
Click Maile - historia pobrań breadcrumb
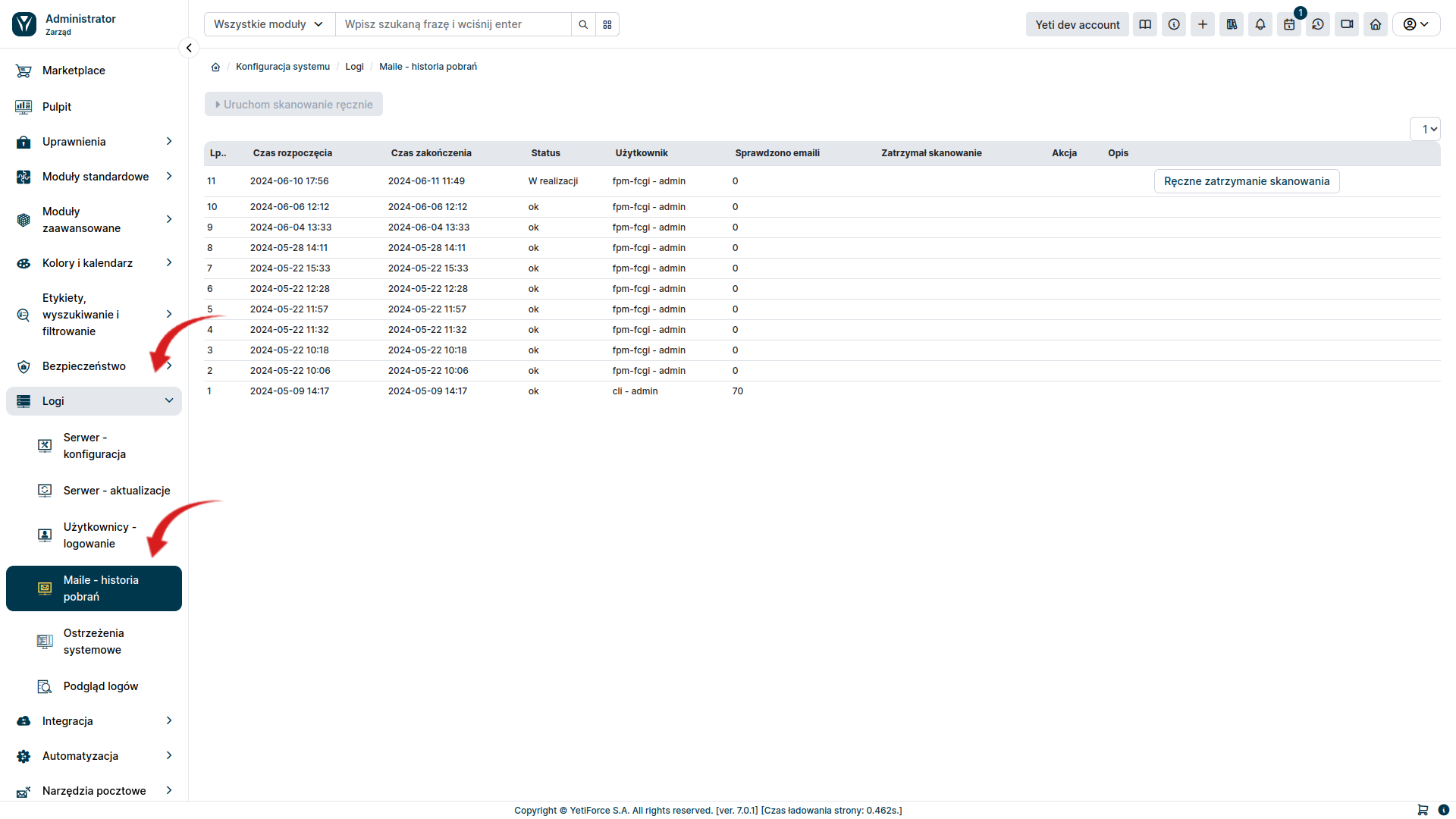coord(428,67)
